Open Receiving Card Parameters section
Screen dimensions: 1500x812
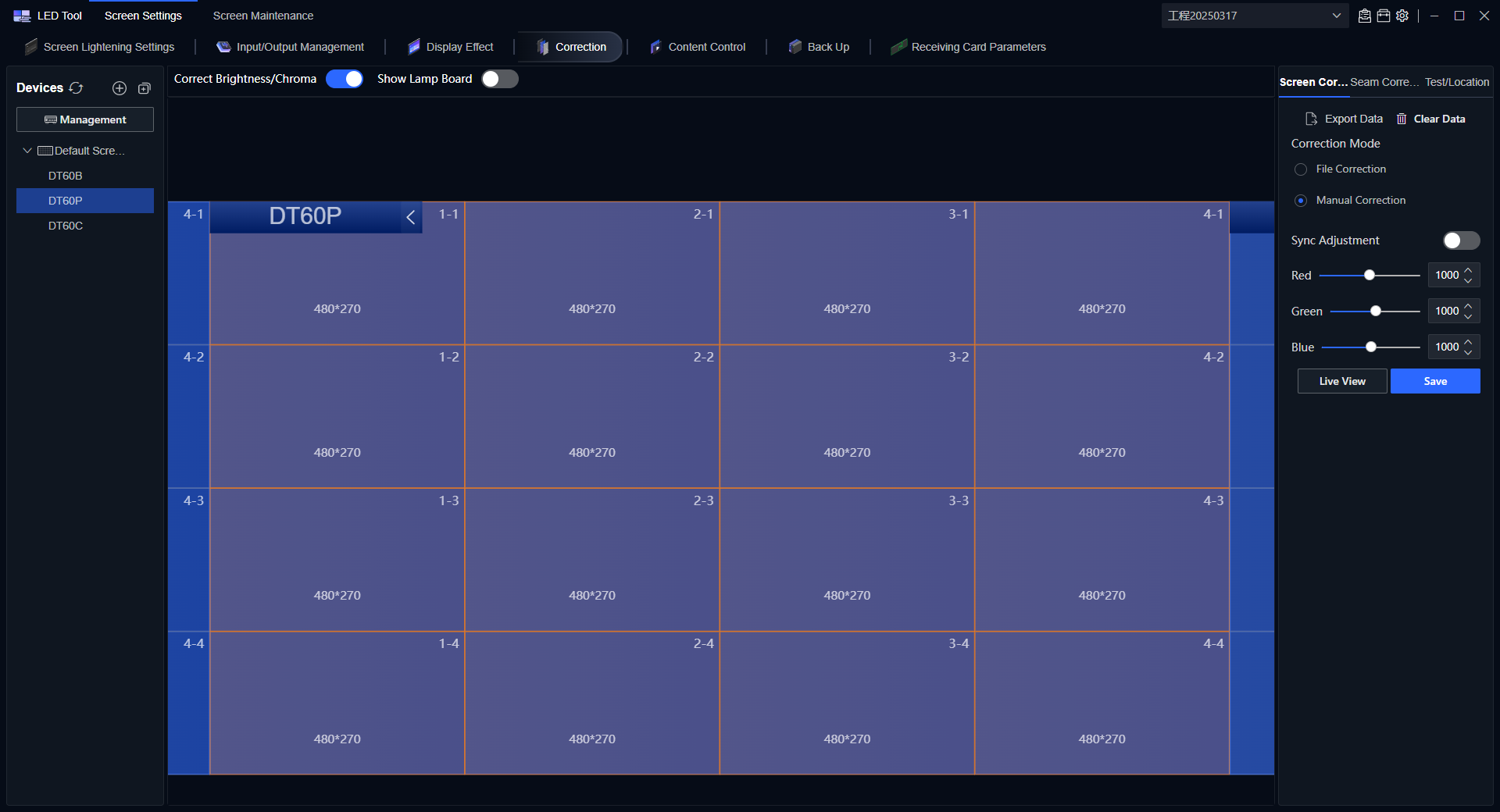coord(968,47)
